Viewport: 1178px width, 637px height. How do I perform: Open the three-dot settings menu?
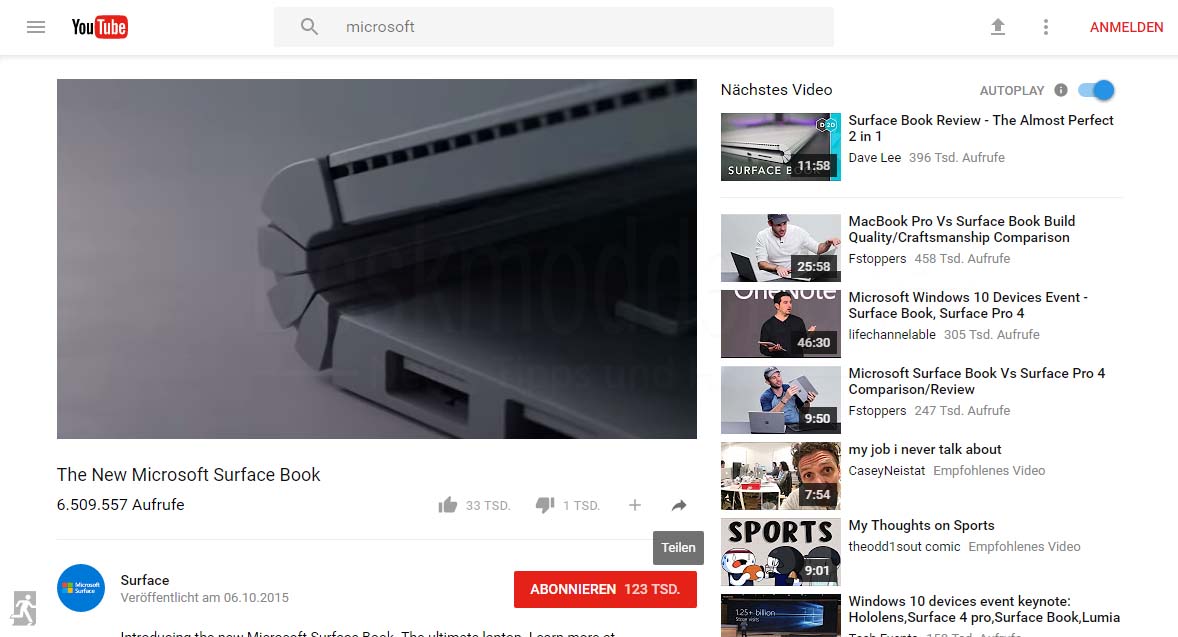click(1046, 27)
